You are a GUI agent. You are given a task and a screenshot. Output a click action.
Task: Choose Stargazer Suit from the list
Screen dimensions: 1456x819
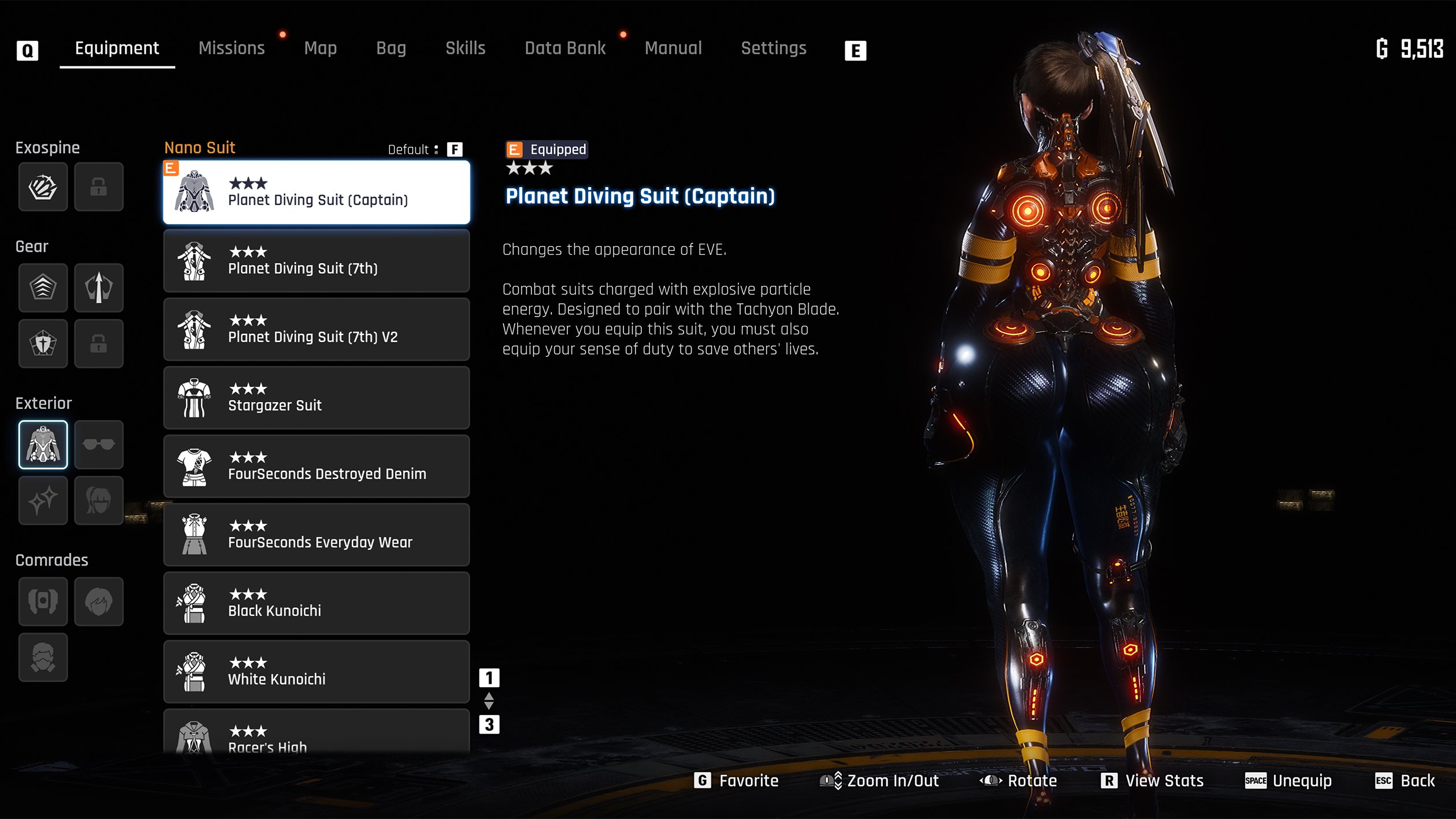tap(316, 398)
